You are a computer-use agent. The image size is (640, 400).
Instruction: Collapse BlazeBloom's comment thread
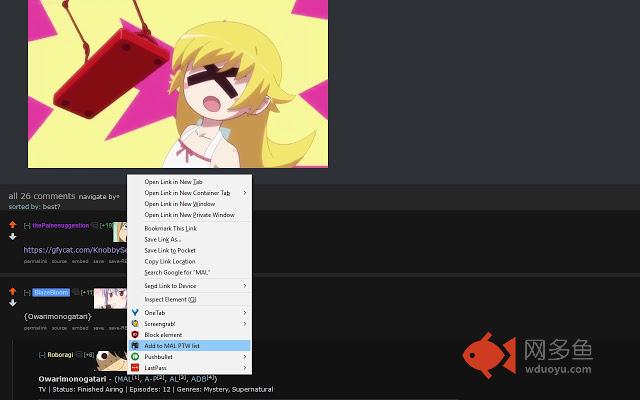tap(27, 292)
